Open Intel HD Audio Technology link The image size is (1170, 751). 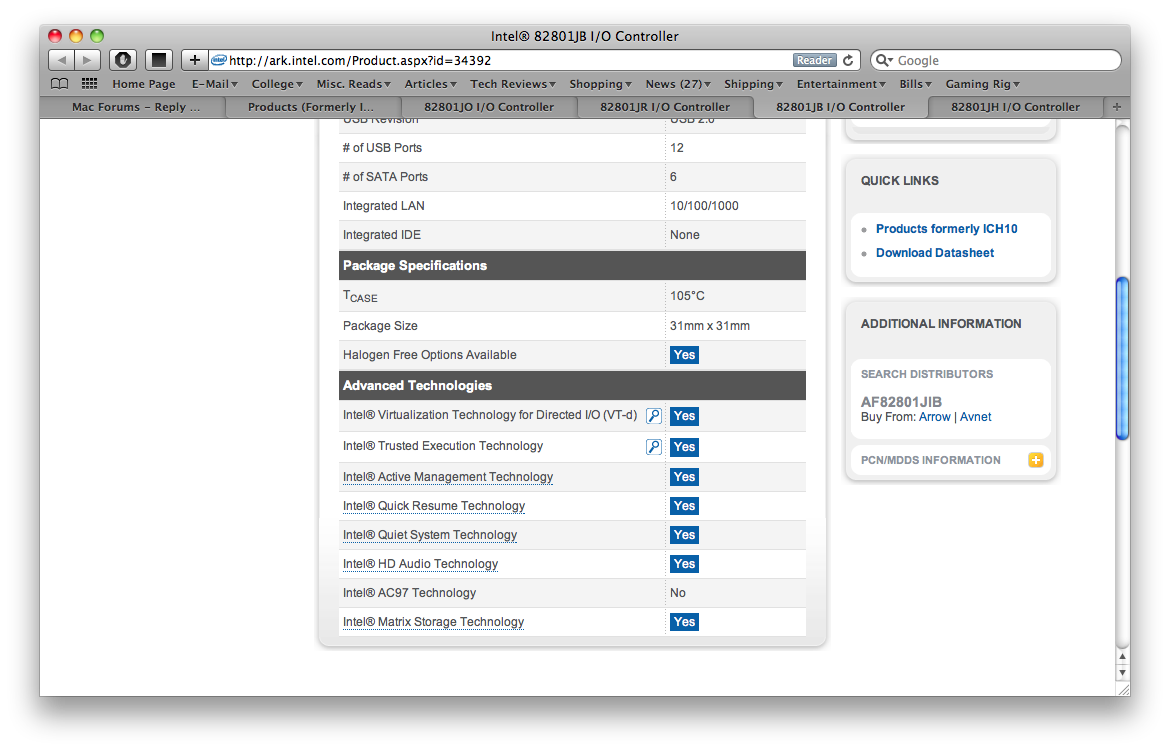[420, 564]
